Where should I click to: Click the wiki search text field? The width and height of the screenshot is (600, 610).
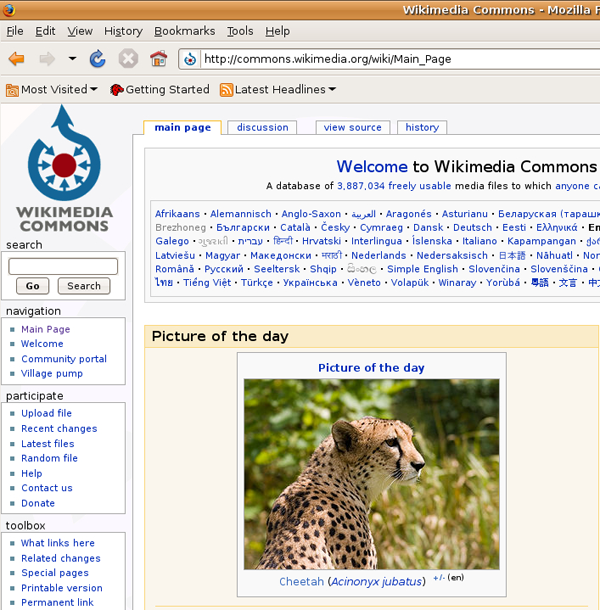coord(63,267)
